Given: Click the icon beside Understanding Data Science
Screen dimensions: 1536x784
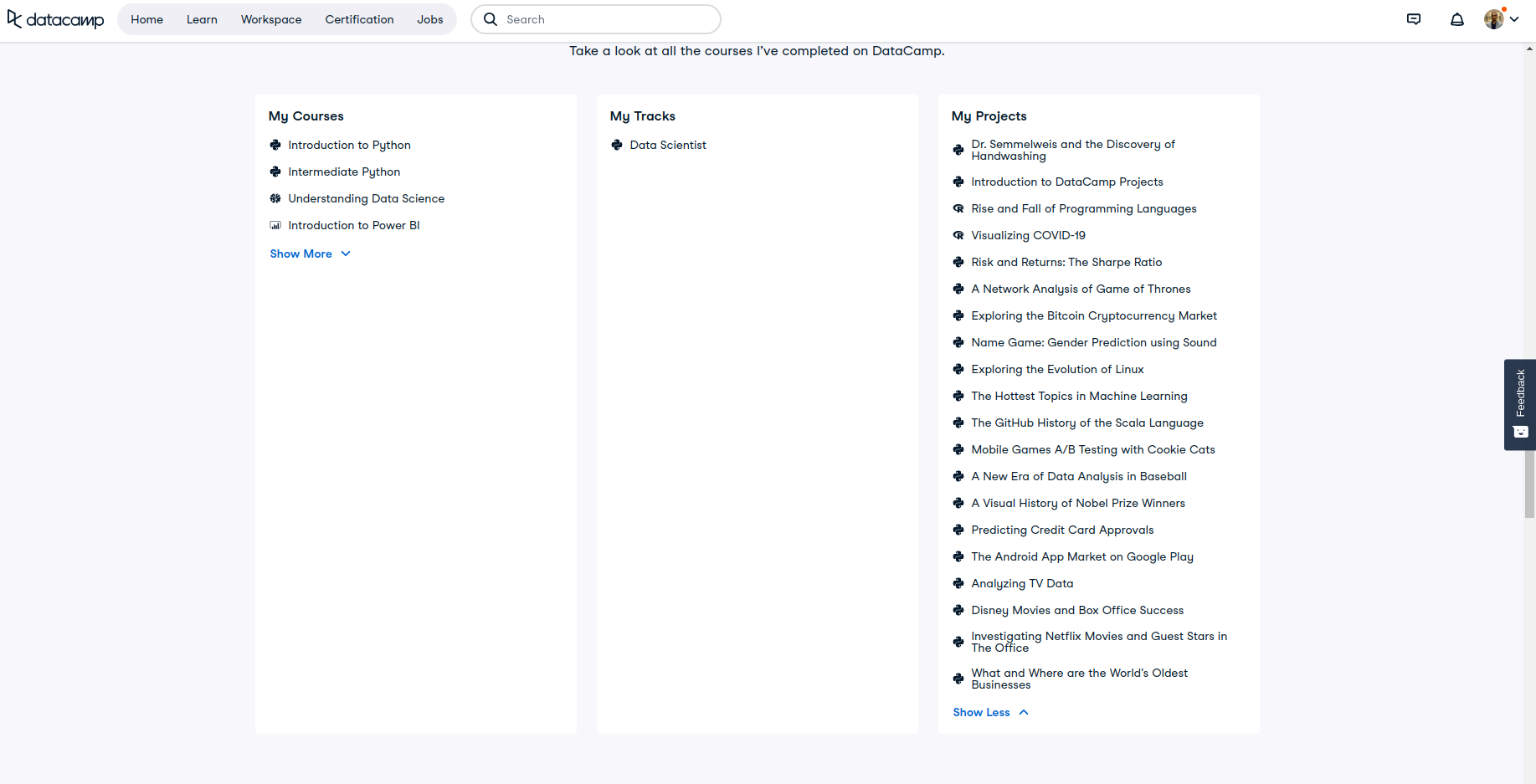Looking at the screenshot, I should click(275, 198).
